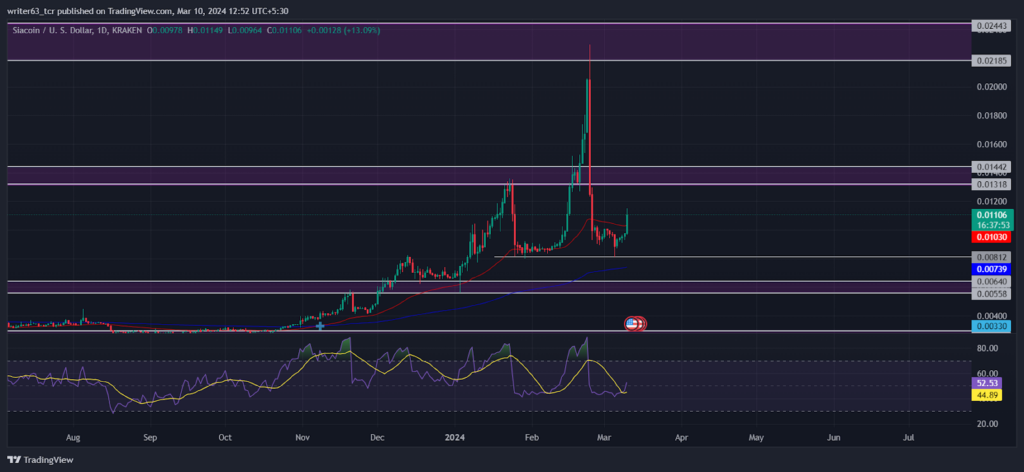Click the 0.01318 price level label

point(991,185)
